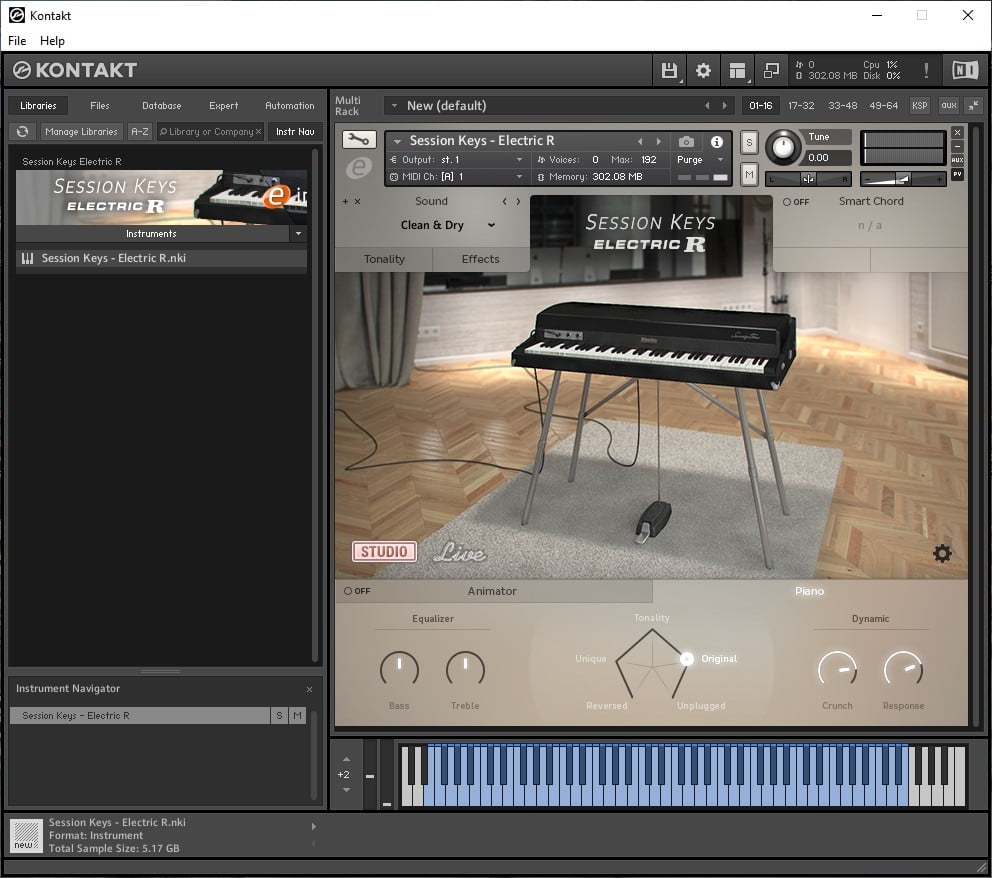Mute Session Keys in Instrument Navigator
This screenshot has width=992, height=878.
tap(297, 715)
